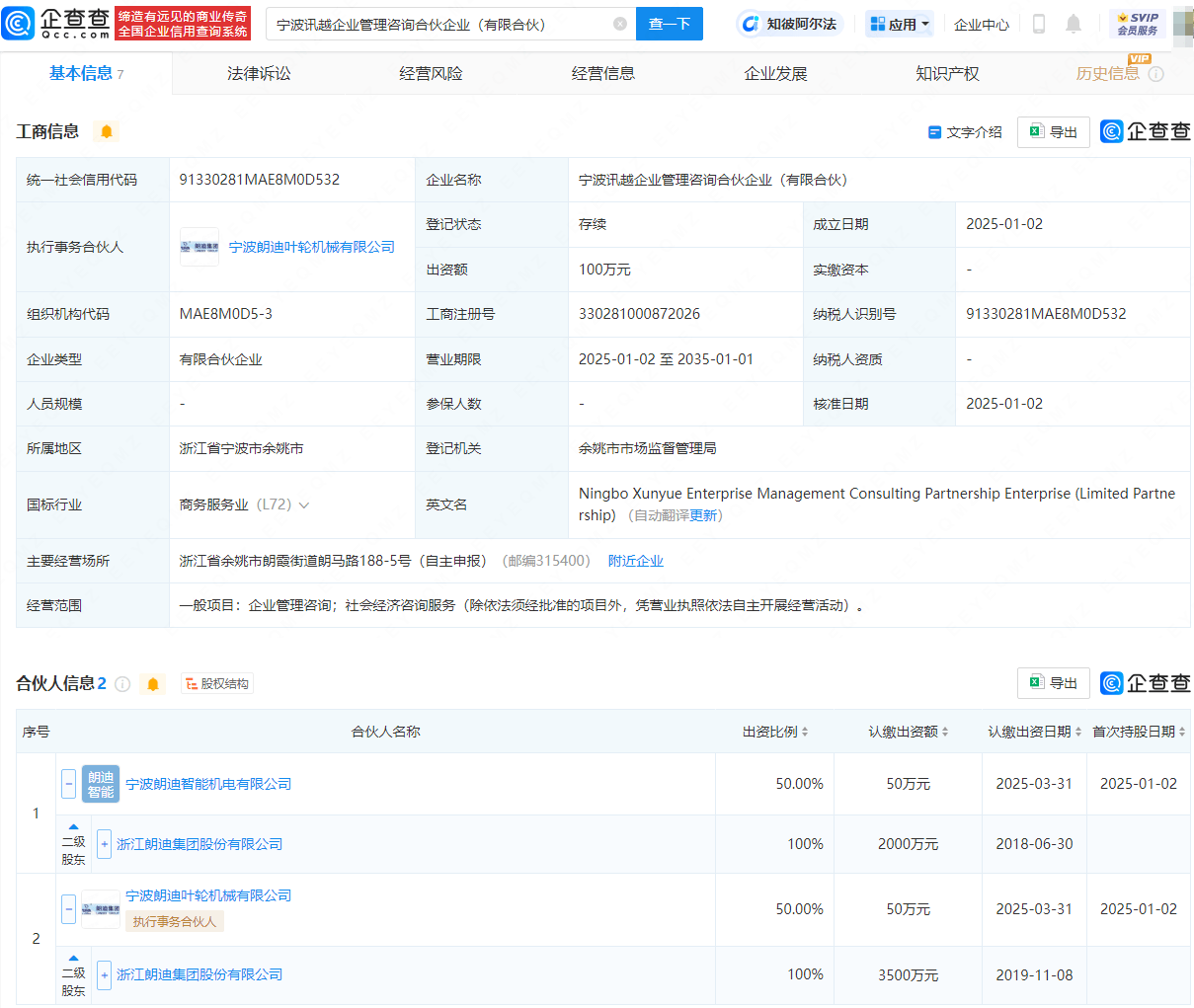Open 附近企业 link

coord(636,561)
